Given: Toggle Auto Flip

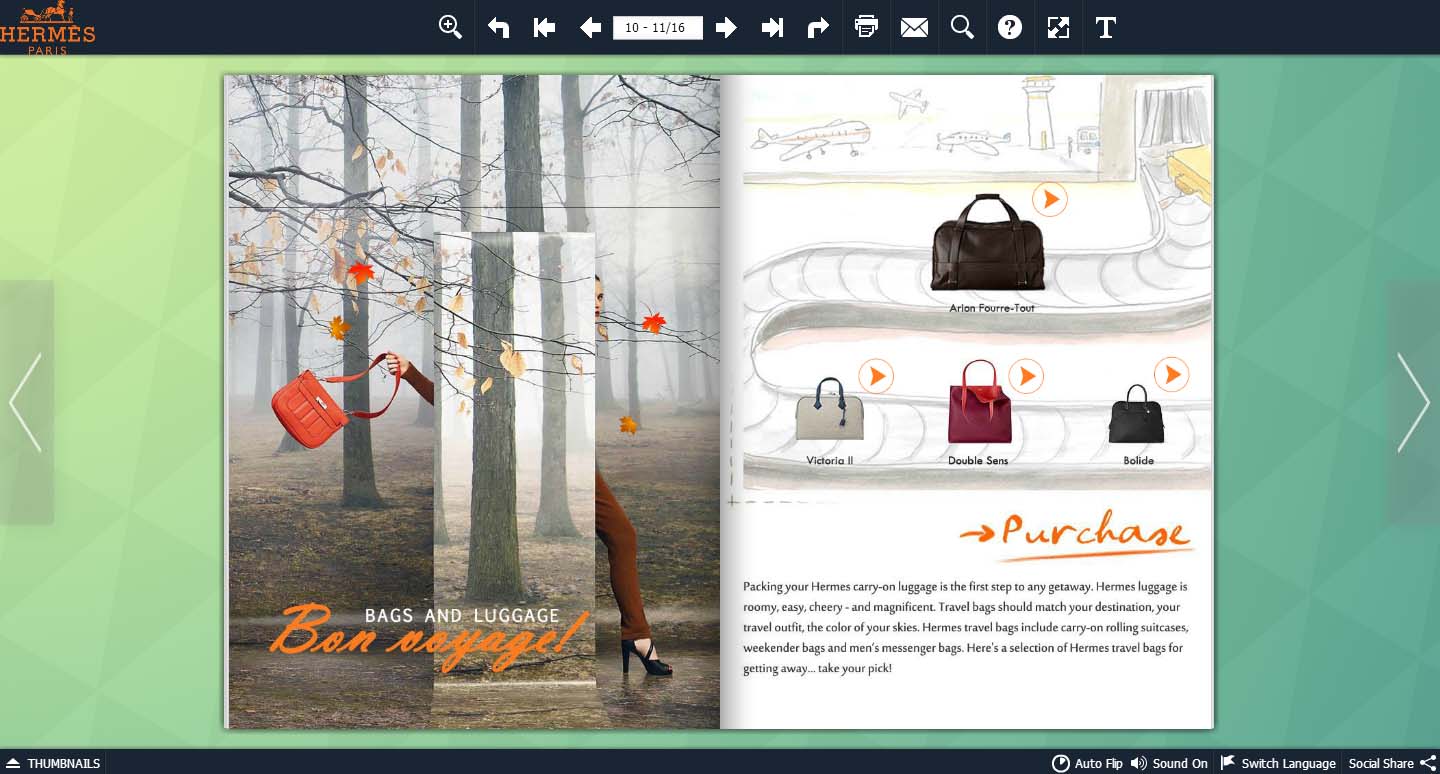Looking at the screenshot, I should click(x=1087, y=763).
